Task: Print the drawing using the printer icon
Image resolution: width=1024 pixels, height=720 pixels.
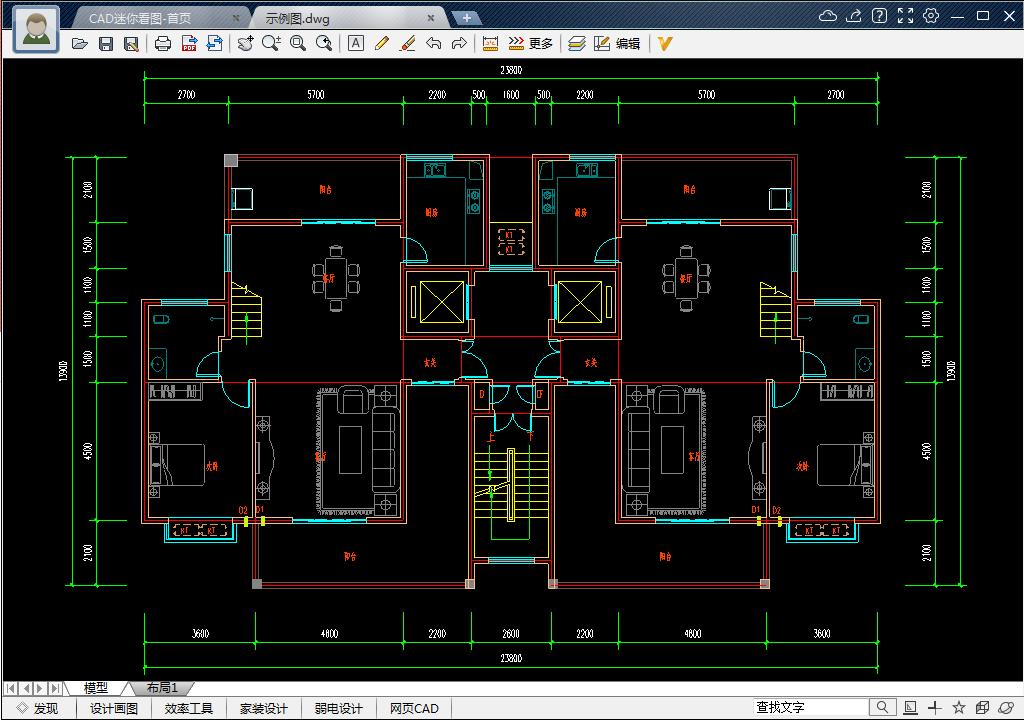Action: 163,44
